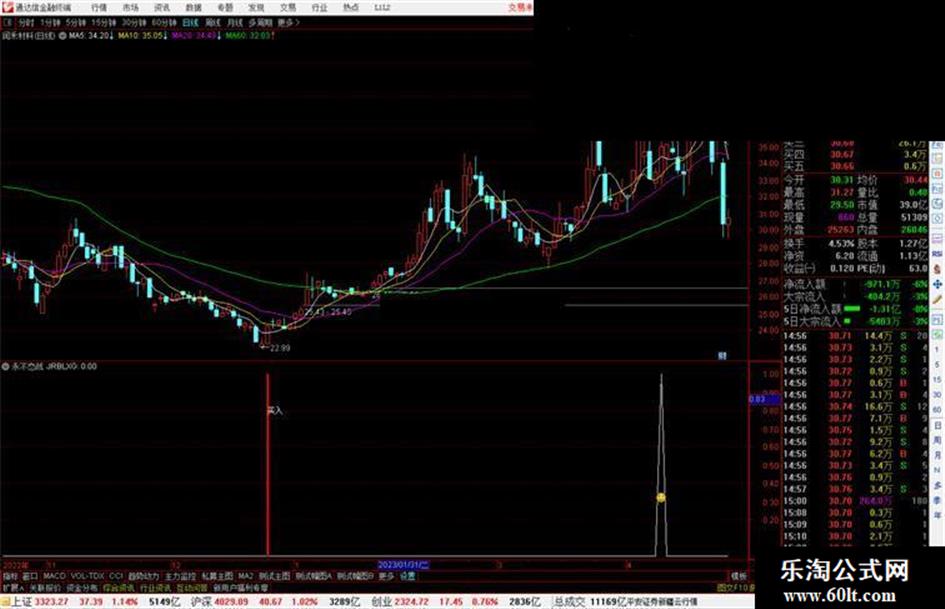Click the yellow smiley marker on indicator spike
This screenshot has width=945, height=609.
coord(661,497)
